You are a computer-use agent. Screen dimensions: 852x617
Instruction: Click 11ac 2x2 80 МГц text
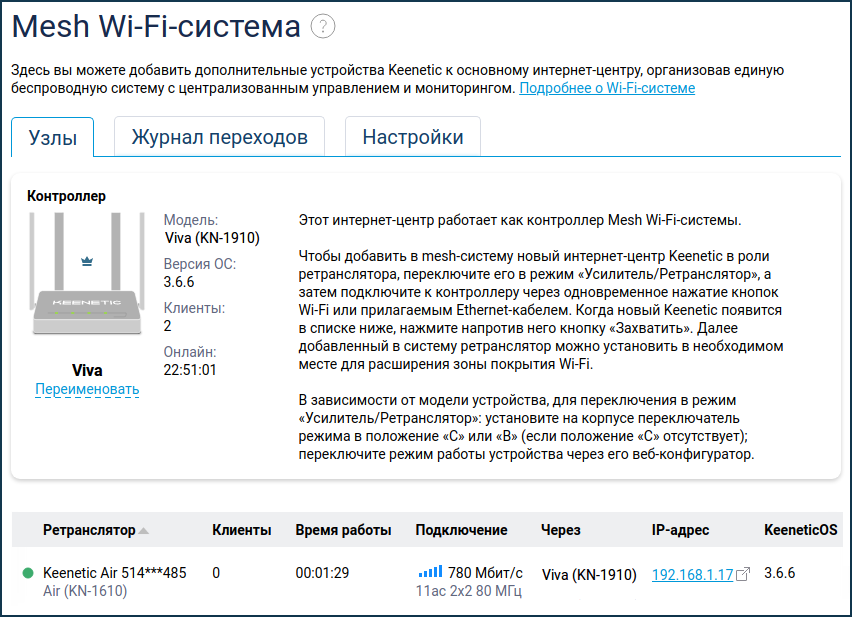tap(468, 591)
